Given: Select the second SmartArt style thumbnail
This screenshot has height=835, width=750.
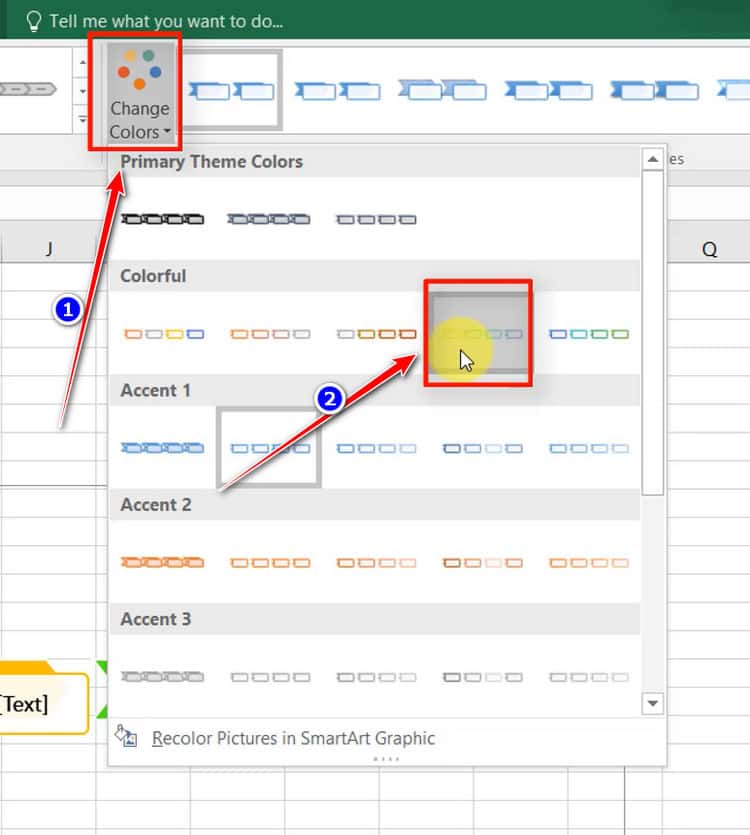Looking at the screenshot, I should coord(338,91).
